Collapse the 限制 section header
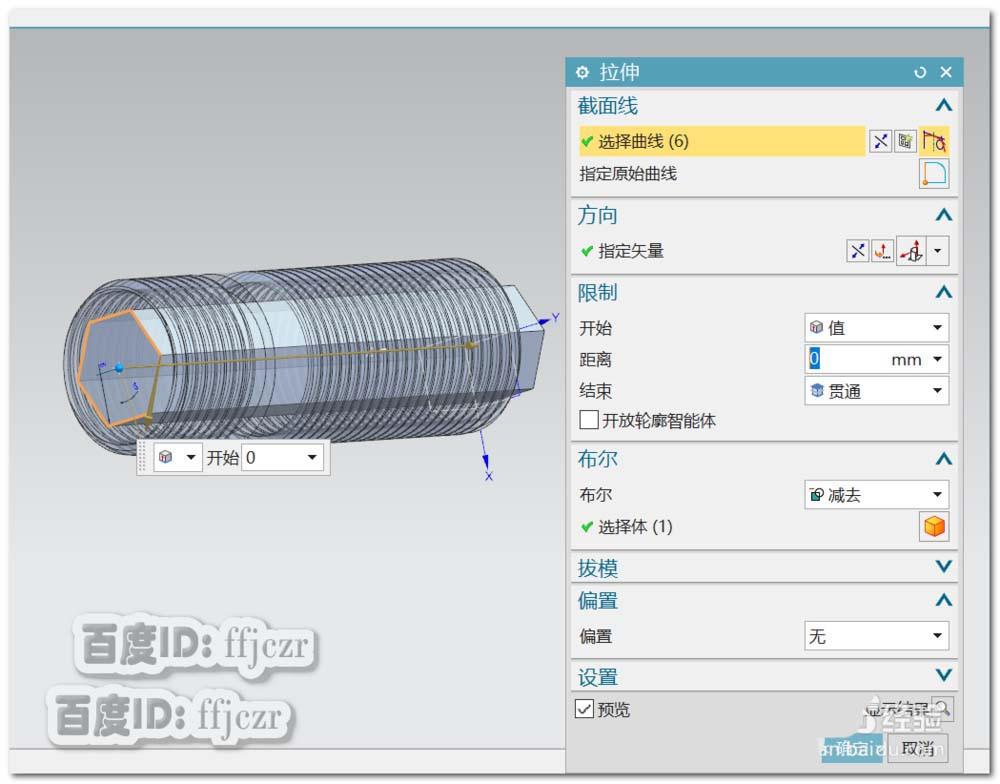 [x=943, y=291]
